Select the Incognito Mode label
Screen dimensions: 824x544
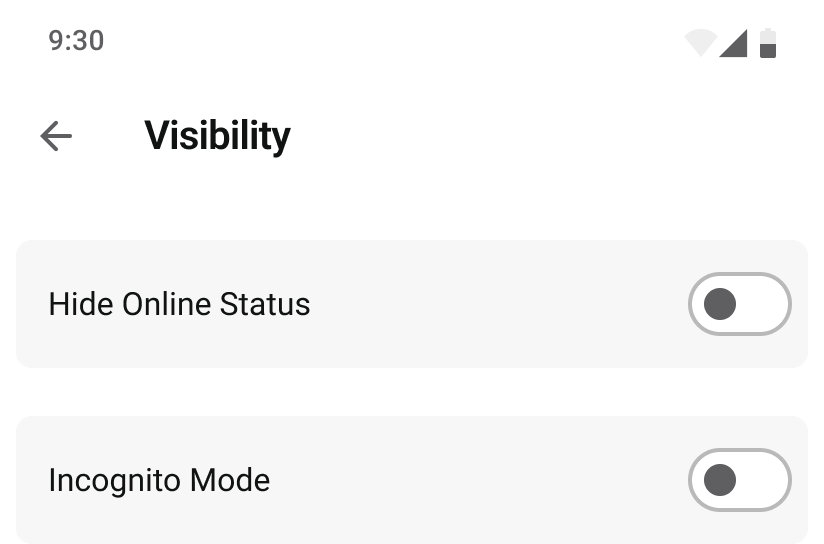coord(159,480)
